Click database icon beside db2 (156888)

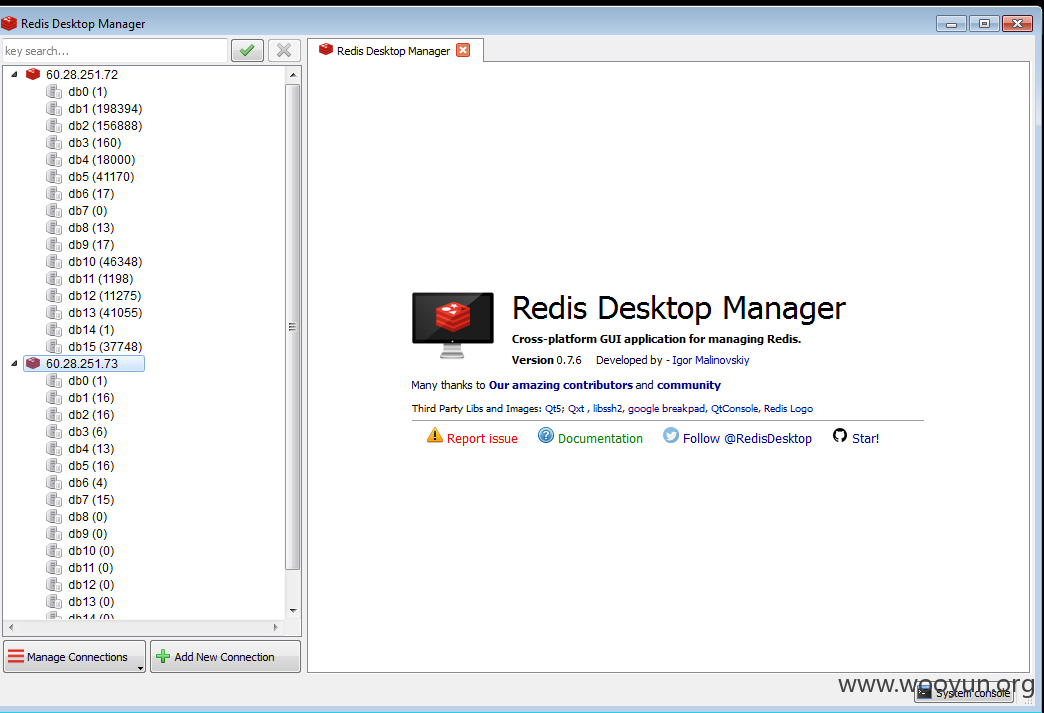(x=54, y=125)
